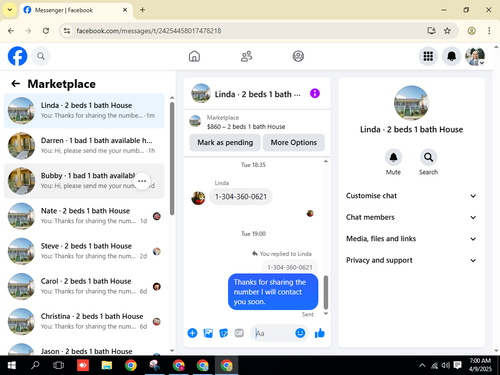Screen dimensions: 500x375
Task: Open the Groups icon in top navigation
Action: tap(298, 56)
